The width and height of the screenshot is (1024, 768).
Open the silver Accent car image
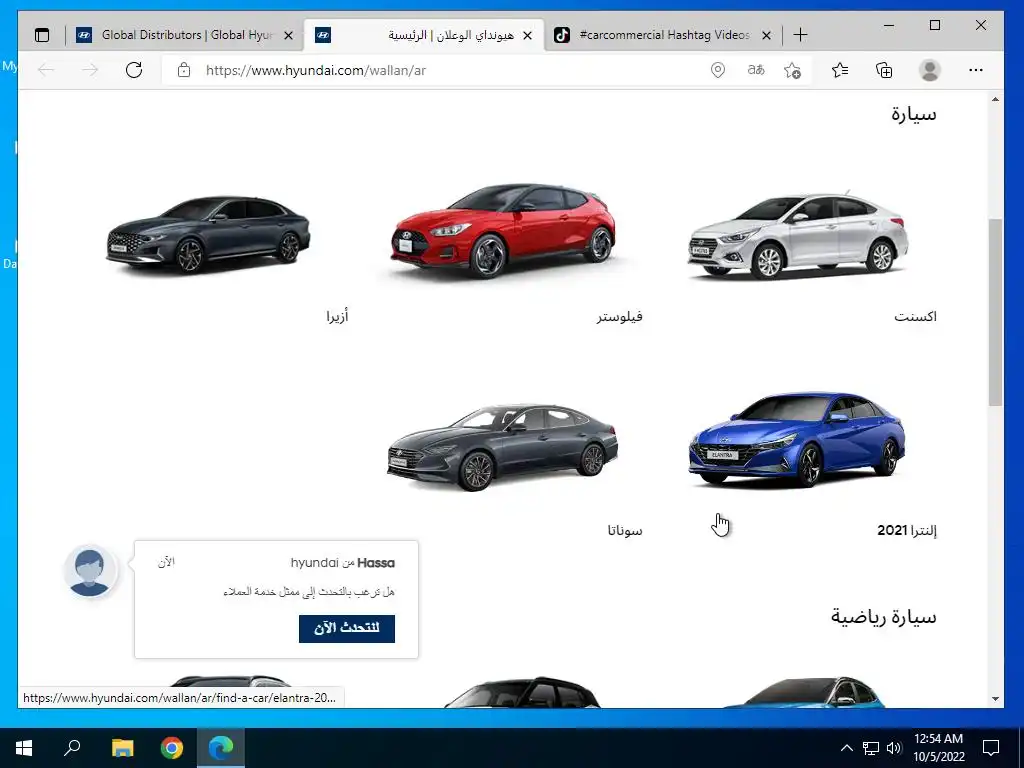[798, 235]
